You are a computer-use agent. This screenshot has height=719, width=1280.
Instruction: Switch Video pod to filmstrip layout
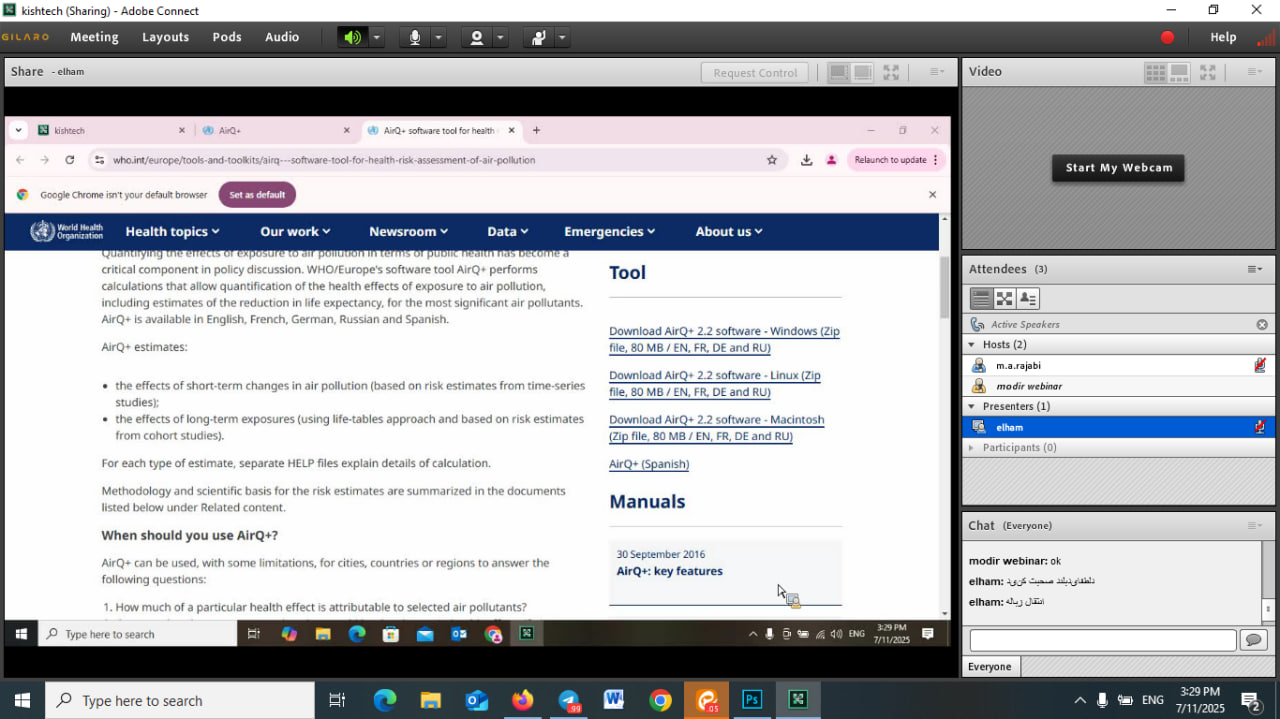click(1179, 72)
